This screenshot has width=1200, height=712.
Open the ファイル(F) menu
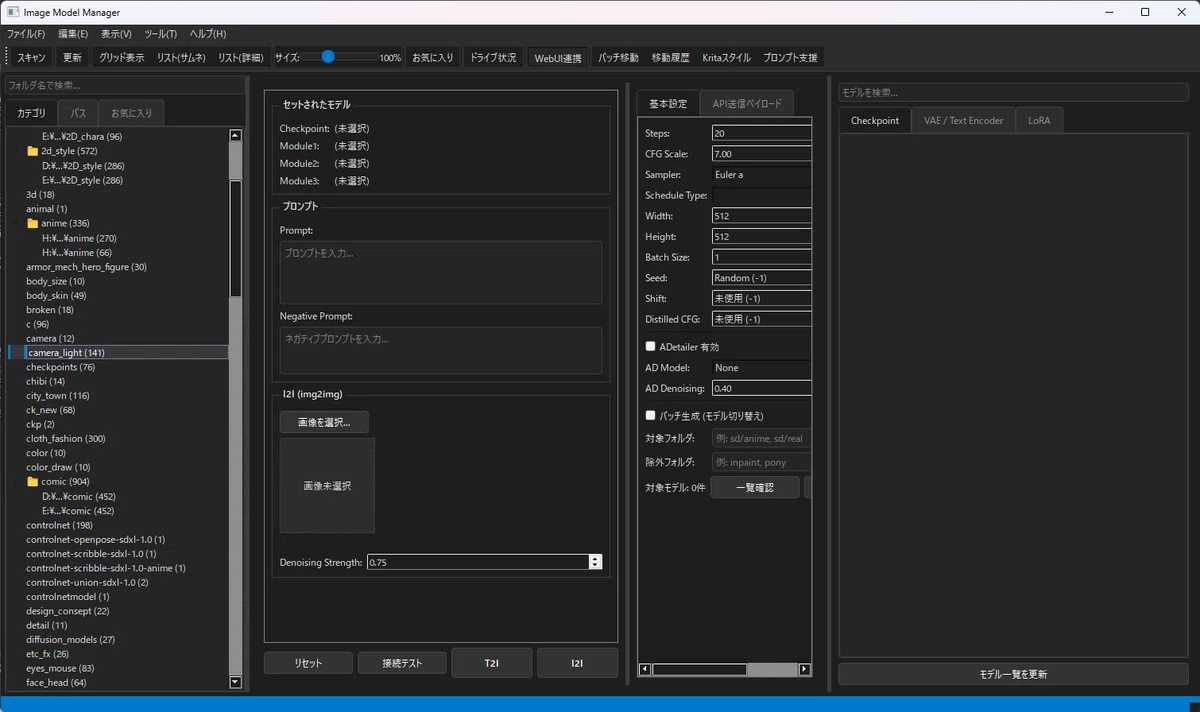[x=26, y=34]
